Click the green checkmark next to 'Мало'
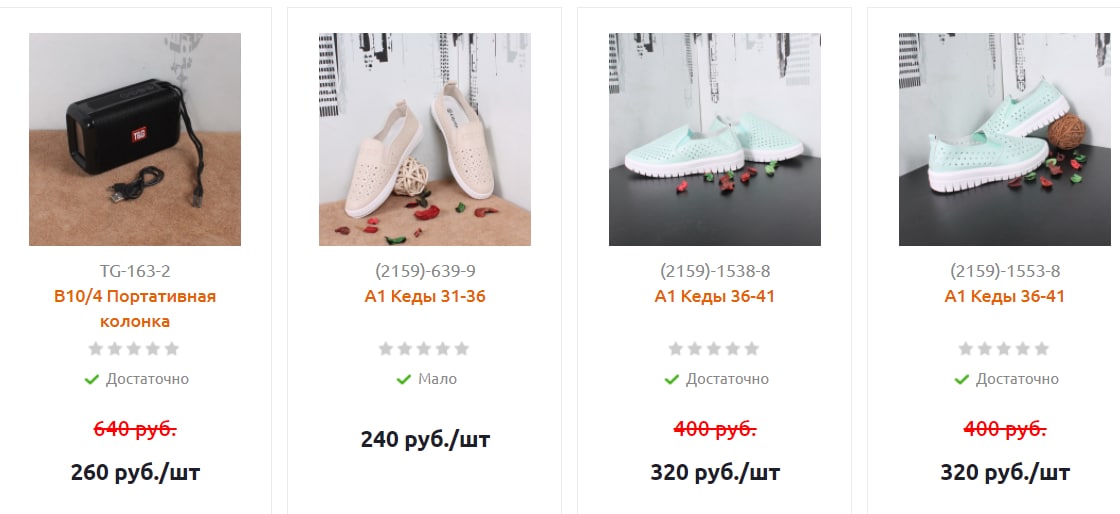This screenshot has width=1120, height=514. 404,379
